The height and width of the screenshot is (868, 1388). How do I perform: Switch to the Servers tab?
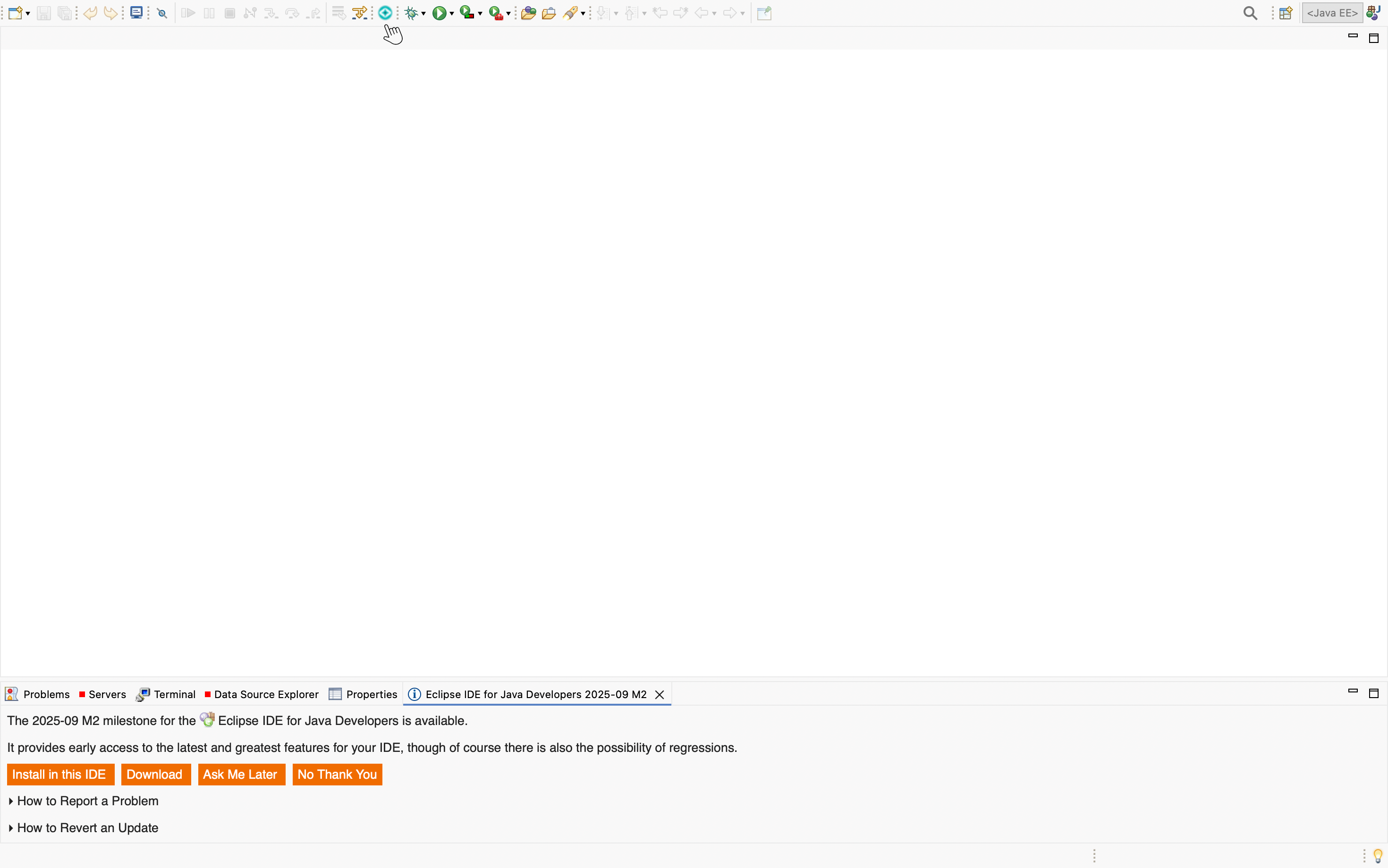(x=103, y=694)
